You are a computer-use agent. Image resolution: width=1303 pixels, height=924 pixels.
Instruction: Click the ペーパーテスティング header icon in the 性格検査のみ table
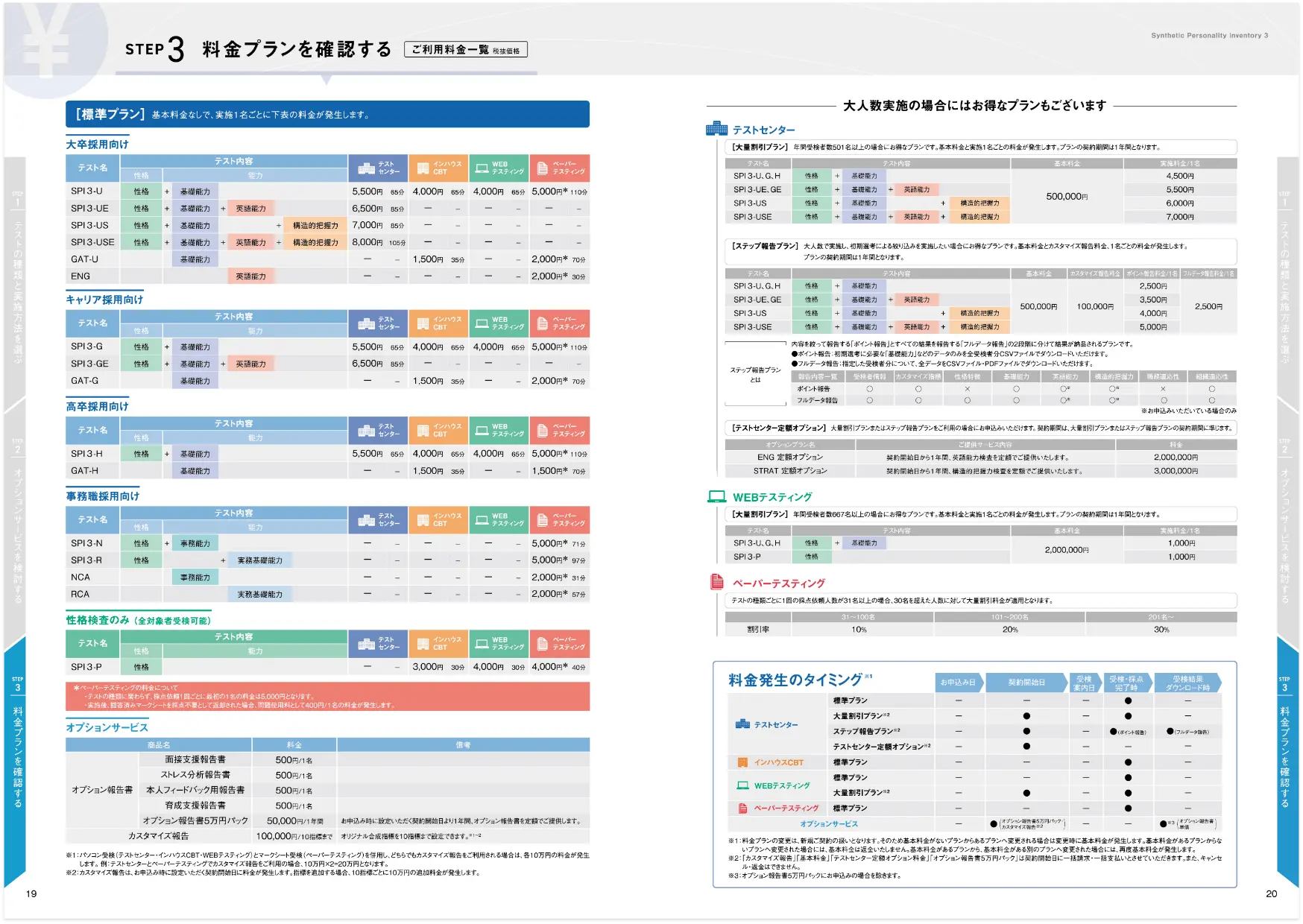coord(543,643)
